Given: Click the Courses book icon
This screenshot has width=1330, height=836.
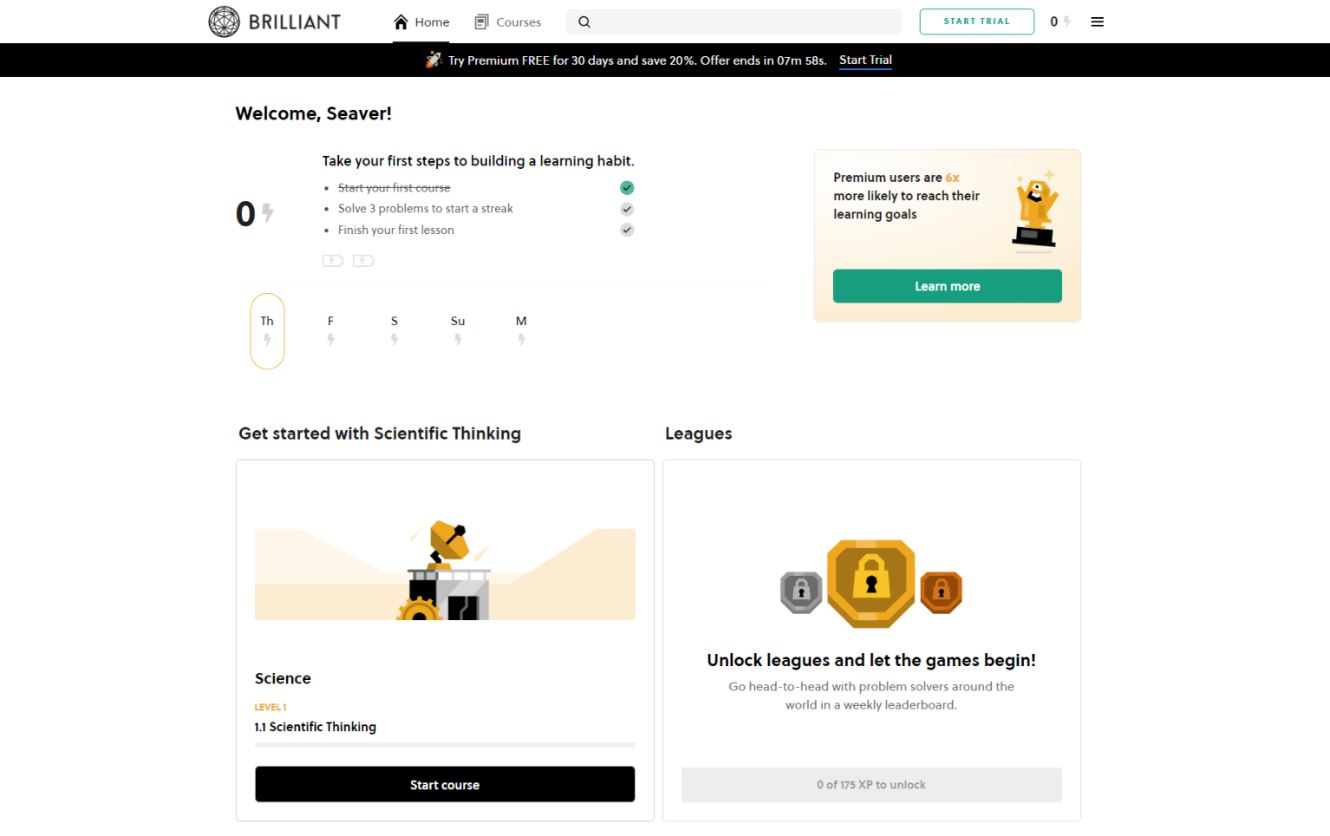Looking at the screenshot, I should [481, 22].
